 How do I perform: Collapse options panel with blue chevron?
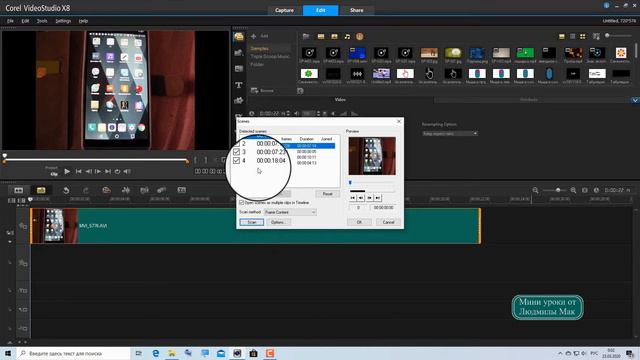(635, 100)
